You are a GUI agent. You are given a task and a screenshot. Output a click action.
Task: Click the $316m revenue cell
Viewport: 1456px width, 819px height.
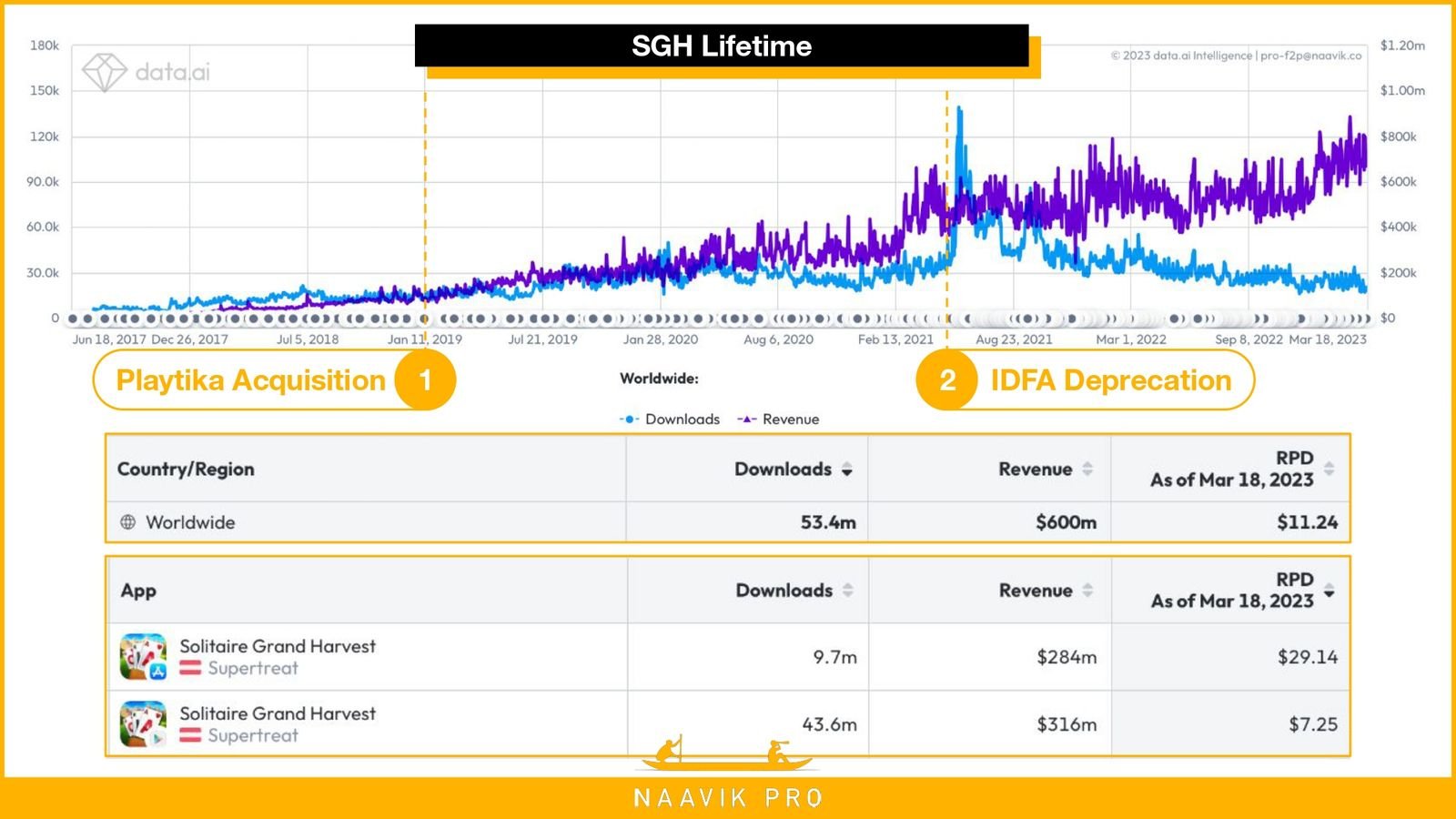click(1067, 724)
